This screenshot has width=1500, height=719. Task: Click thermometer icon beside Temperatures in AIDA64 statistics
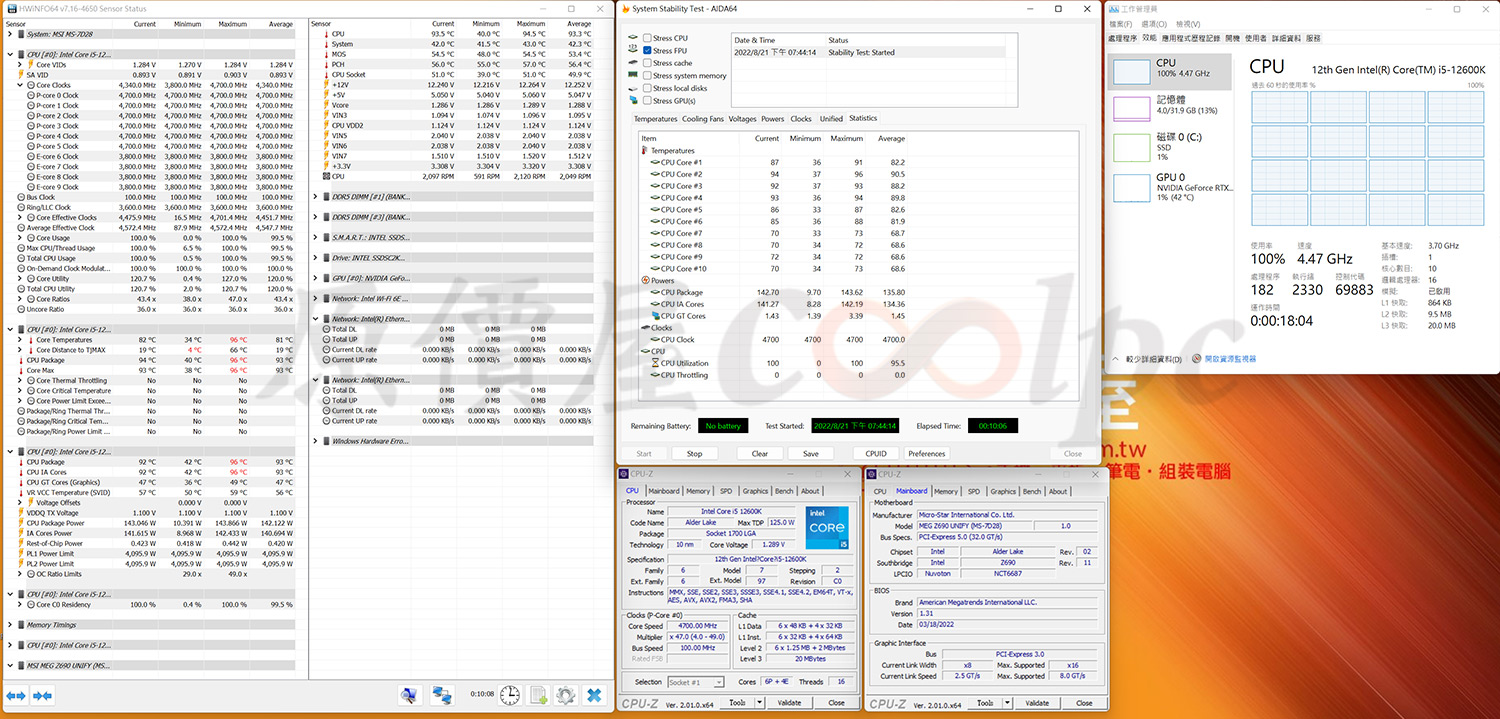click(645, 151)
